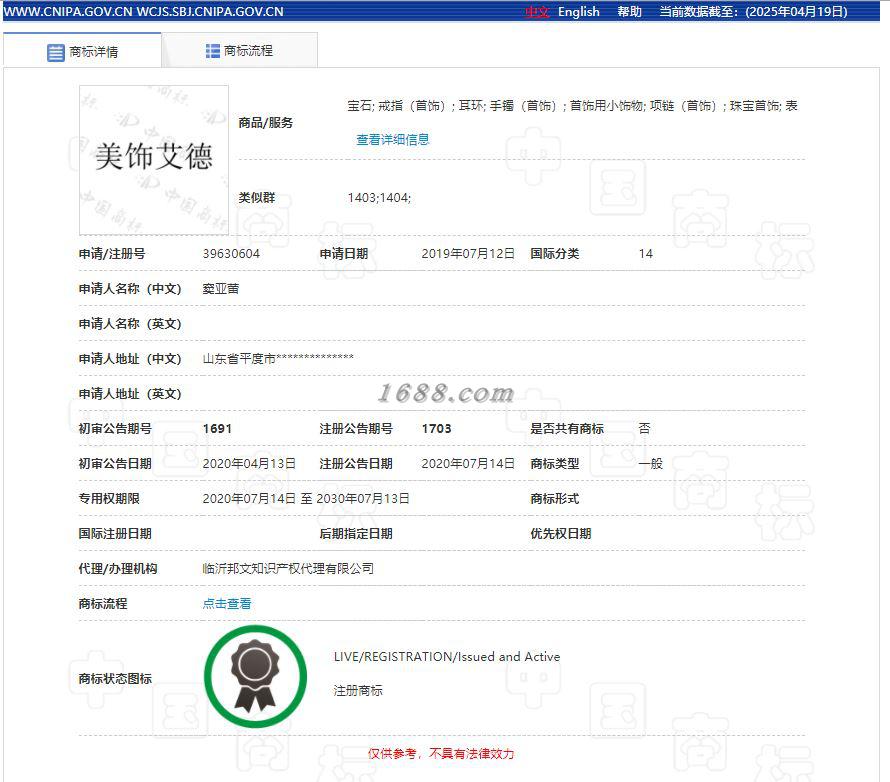Viewport: 890px width, 782px height.
Task: Select preliminary announcement issue 1691
Action: click(217, 428)
